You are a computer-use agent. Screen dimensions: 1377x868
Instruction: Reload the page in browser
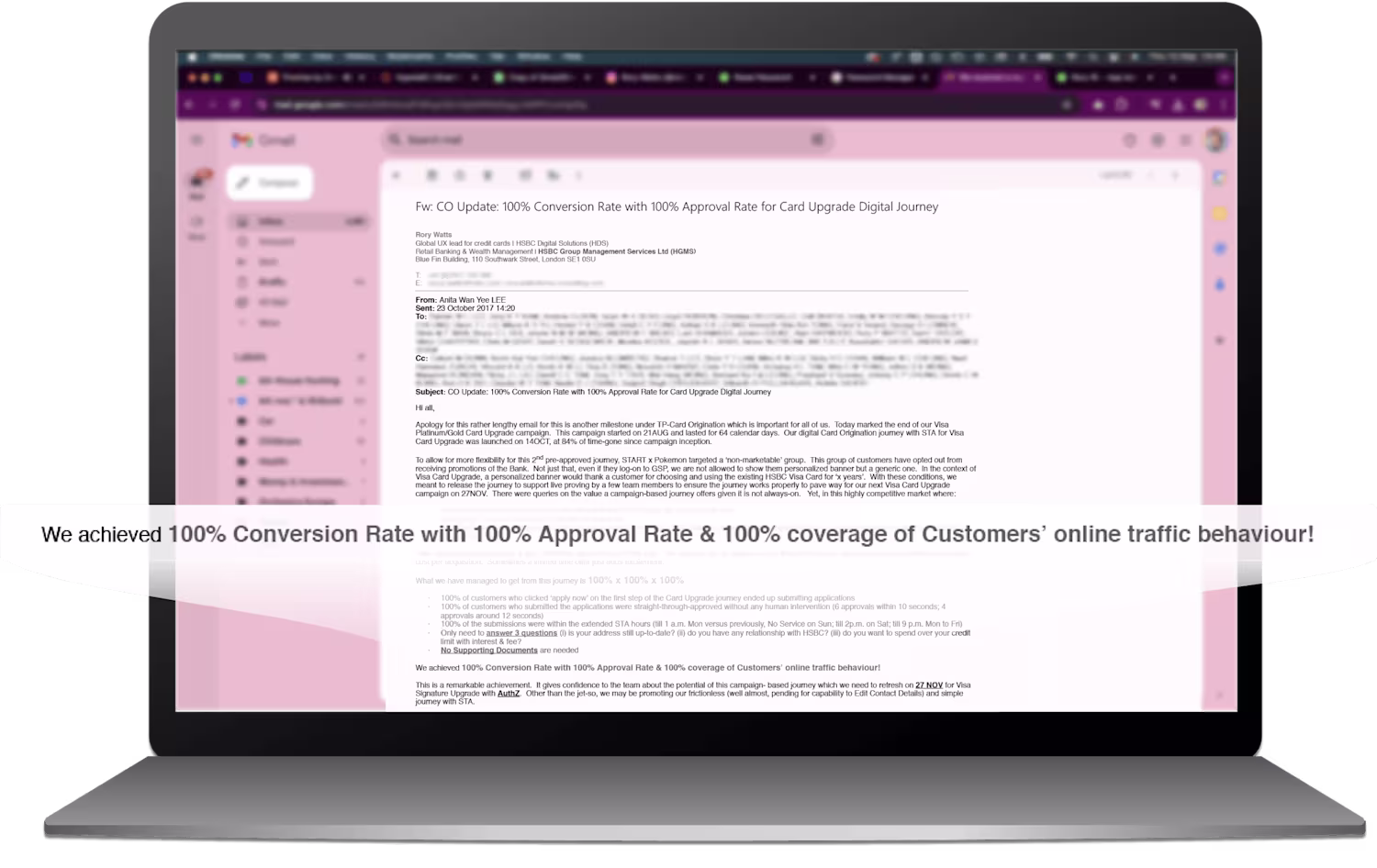tap(235, 106)
